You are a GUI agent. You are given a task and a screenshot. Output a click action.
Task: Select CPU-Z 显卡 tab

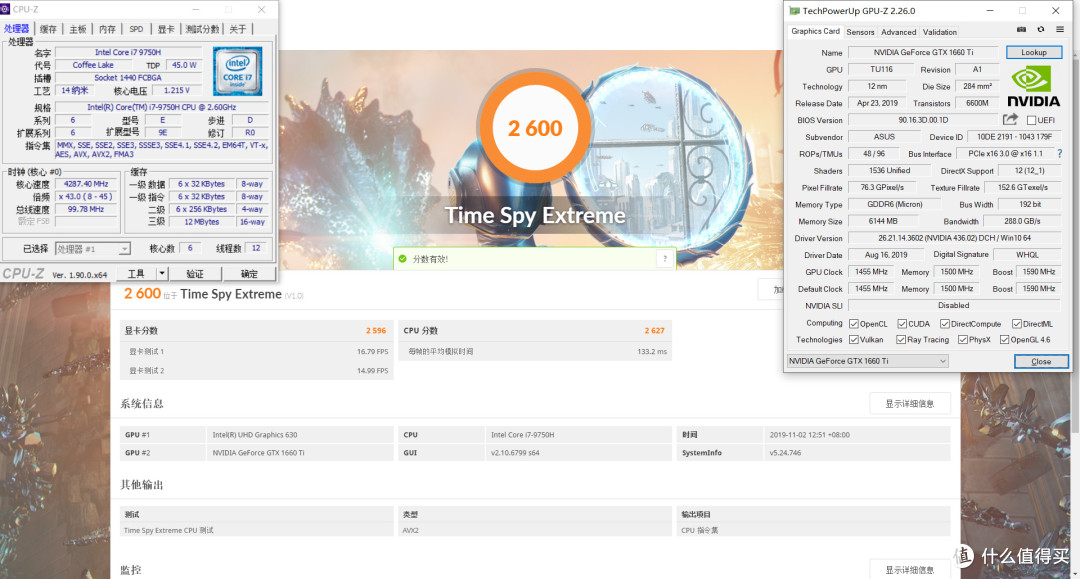[x=166, y=29]
